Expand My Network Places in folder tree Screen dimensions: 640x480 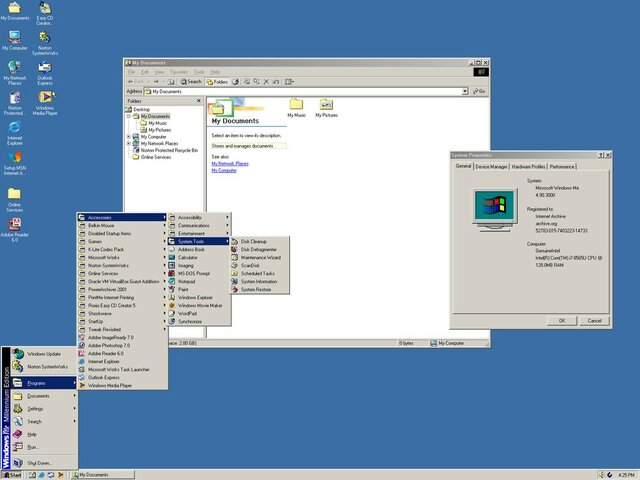tap(129, 144)
